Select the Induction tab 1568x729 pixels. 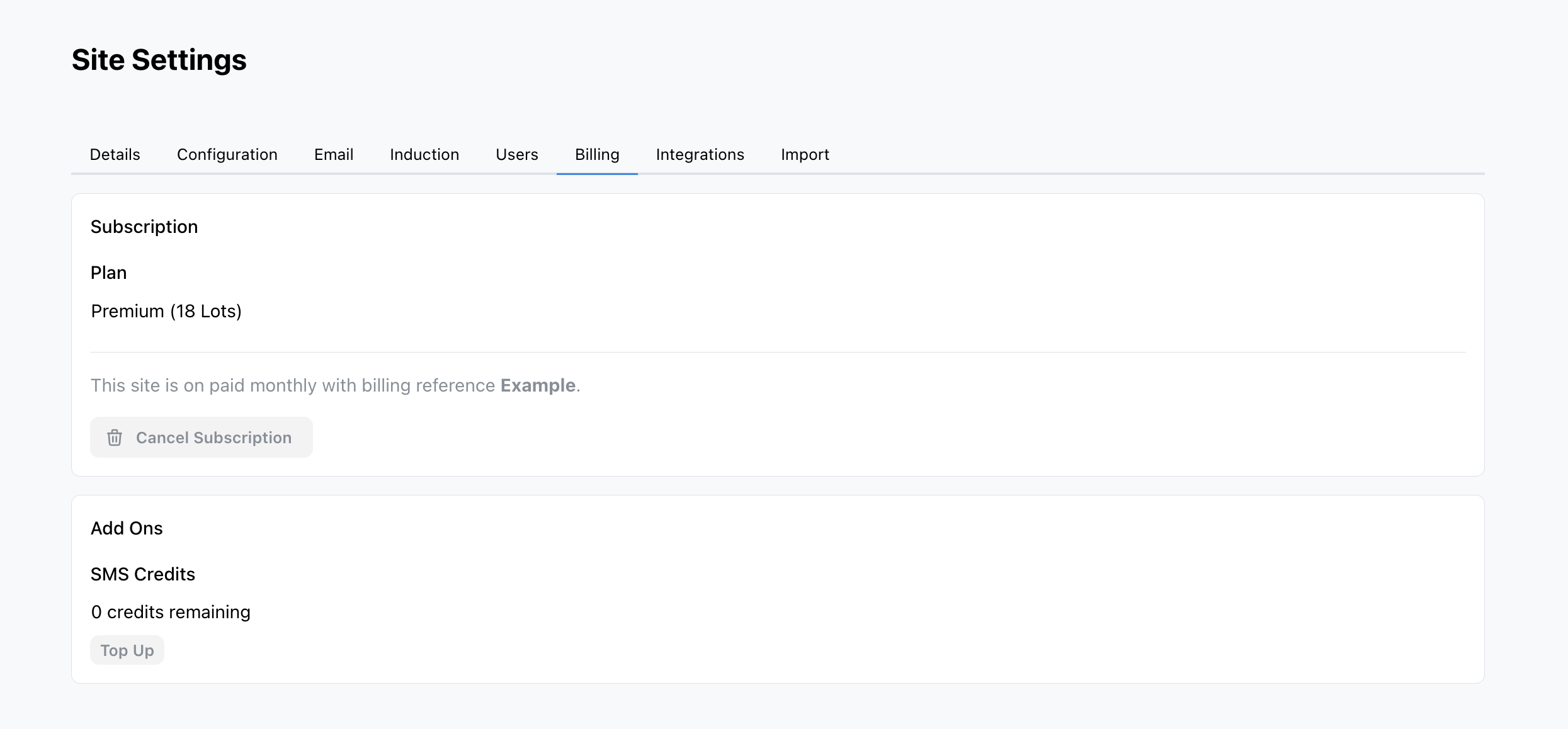[424, 155]
